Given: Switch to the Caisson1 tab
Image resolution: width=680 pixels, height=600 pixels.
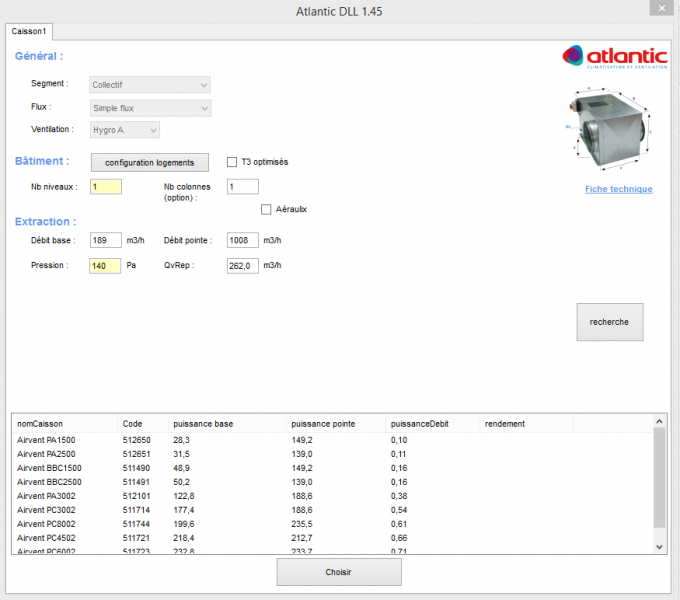Looking at the screenshot, I should pyautogui.click(x=29, y=31).
